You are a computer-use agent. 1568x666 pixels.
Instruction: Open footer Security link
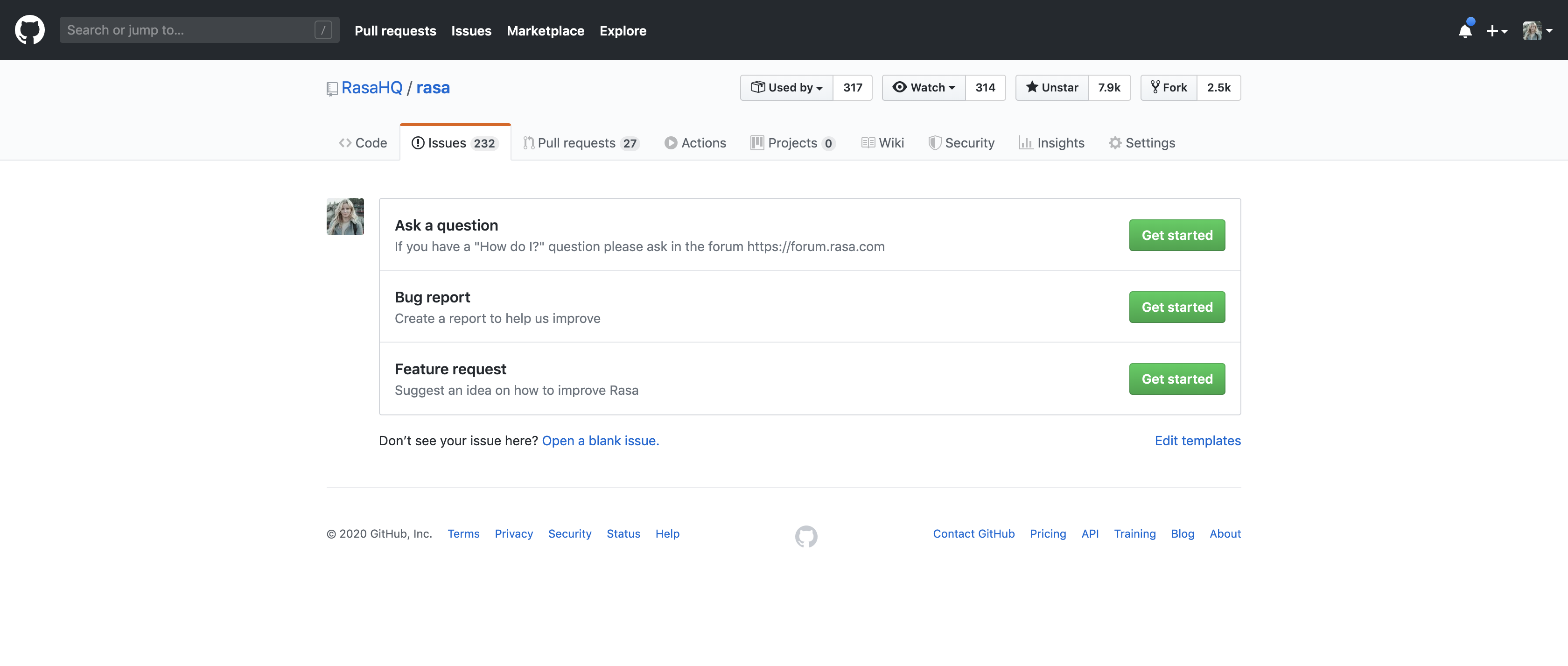[570, 534]
